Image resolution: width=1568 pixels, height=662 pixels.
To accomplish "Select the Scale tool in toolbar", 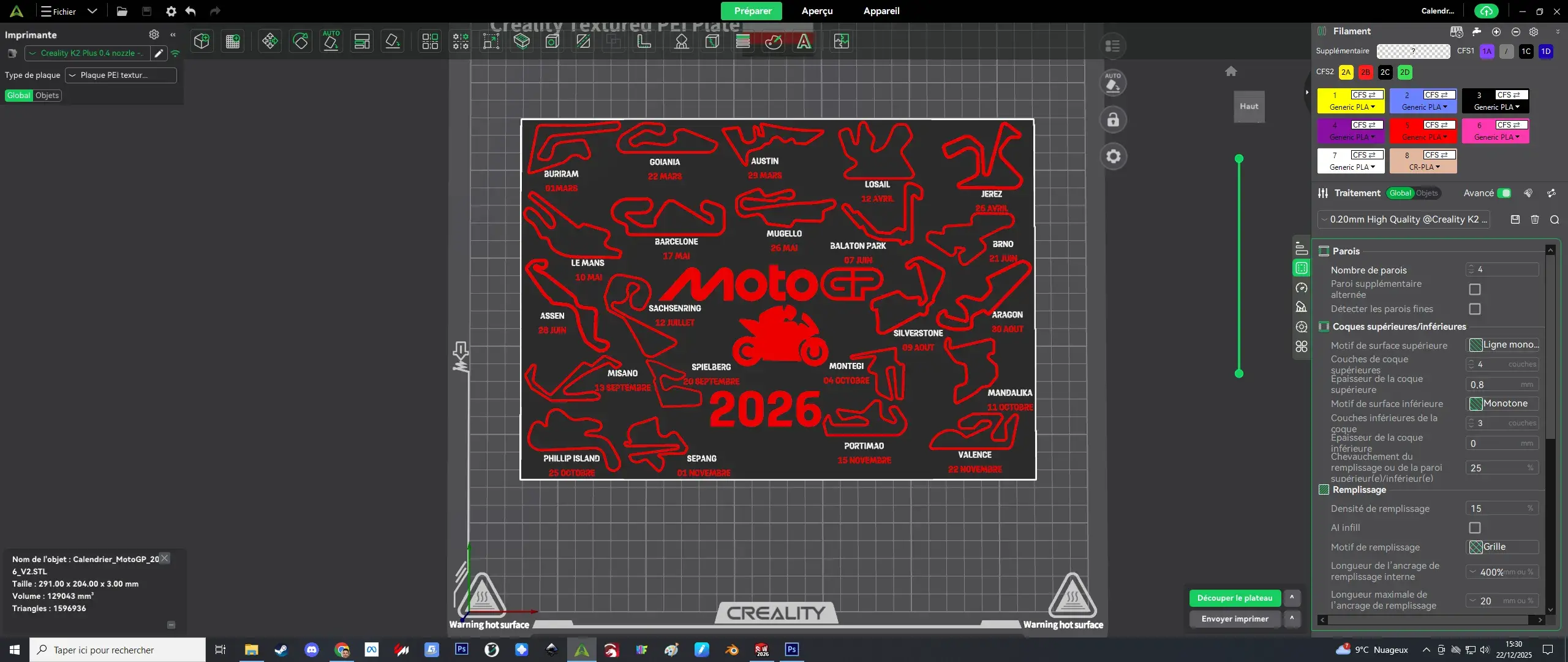I will (491, 41).
